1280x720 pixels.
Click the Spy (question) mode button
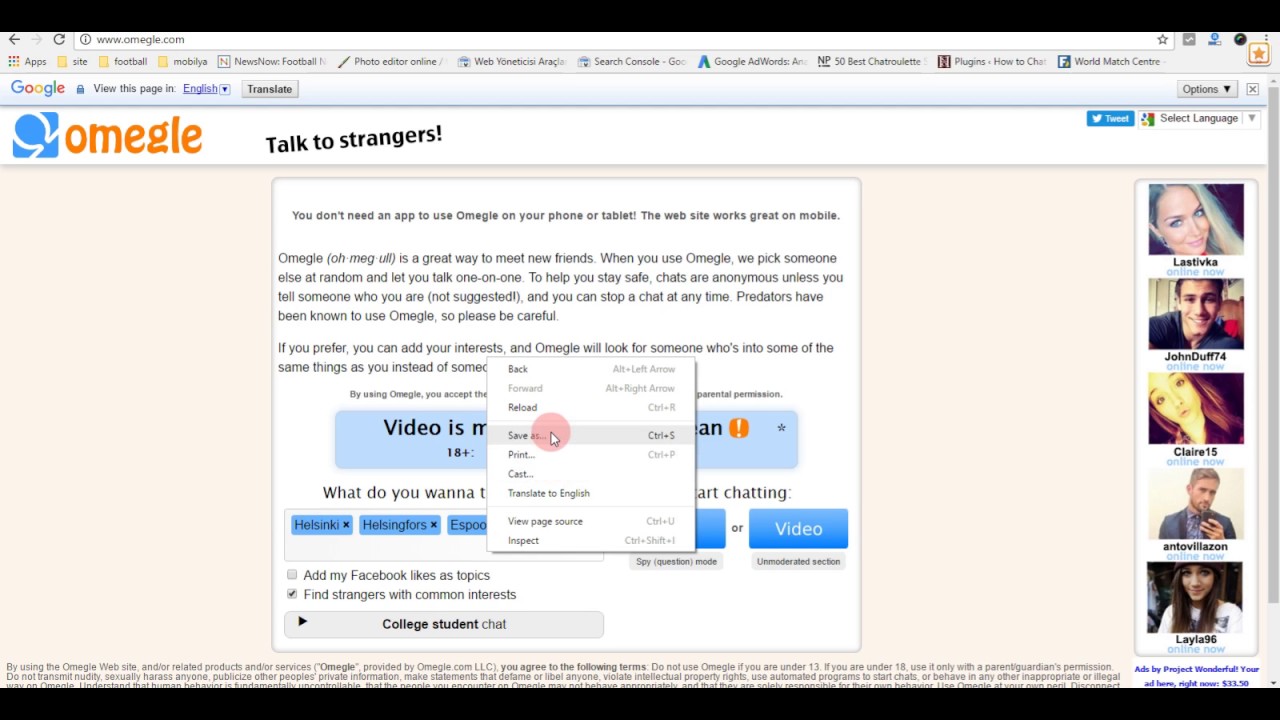676,562
